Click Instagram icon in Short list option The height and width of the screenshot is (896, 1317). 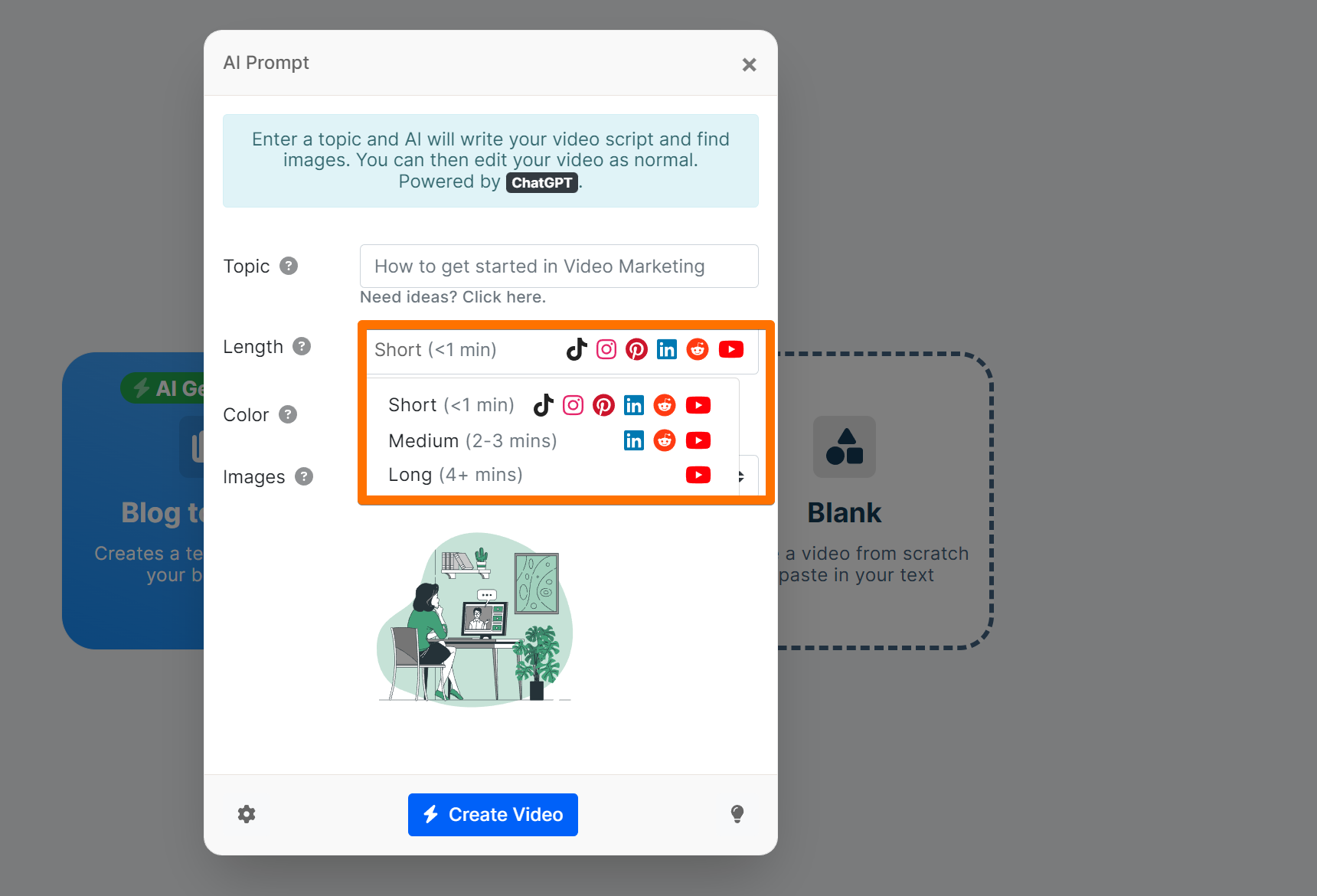(574, 405)
